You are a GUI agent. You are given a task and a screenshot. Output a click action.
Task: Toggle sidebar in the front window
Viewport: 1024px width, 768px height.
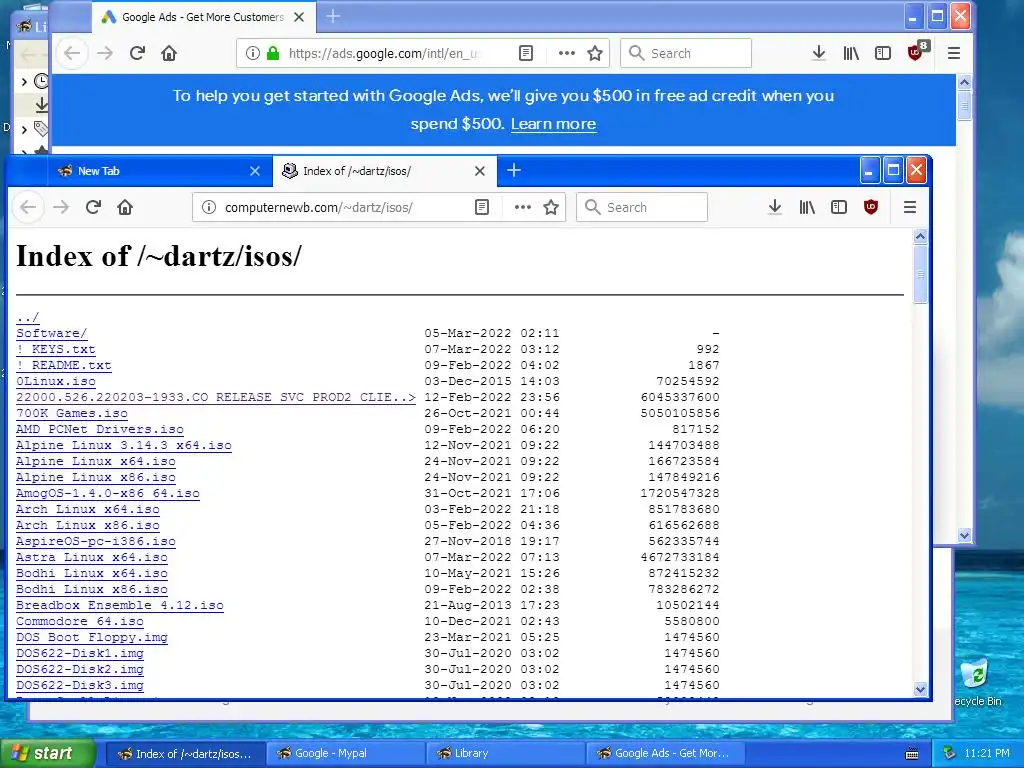(x=839, y=207)
